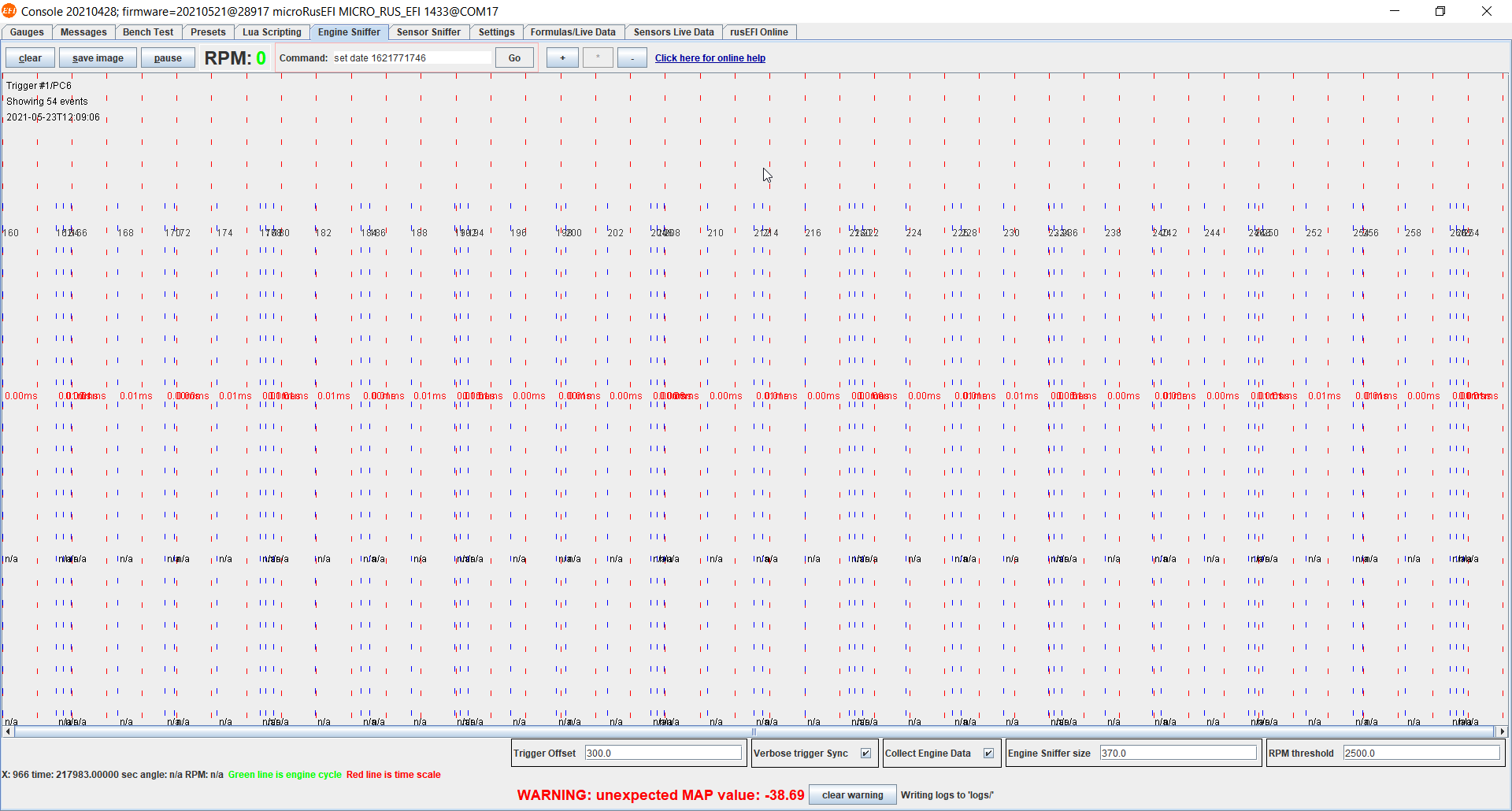Zoom in with the plus button

[562, 58]
